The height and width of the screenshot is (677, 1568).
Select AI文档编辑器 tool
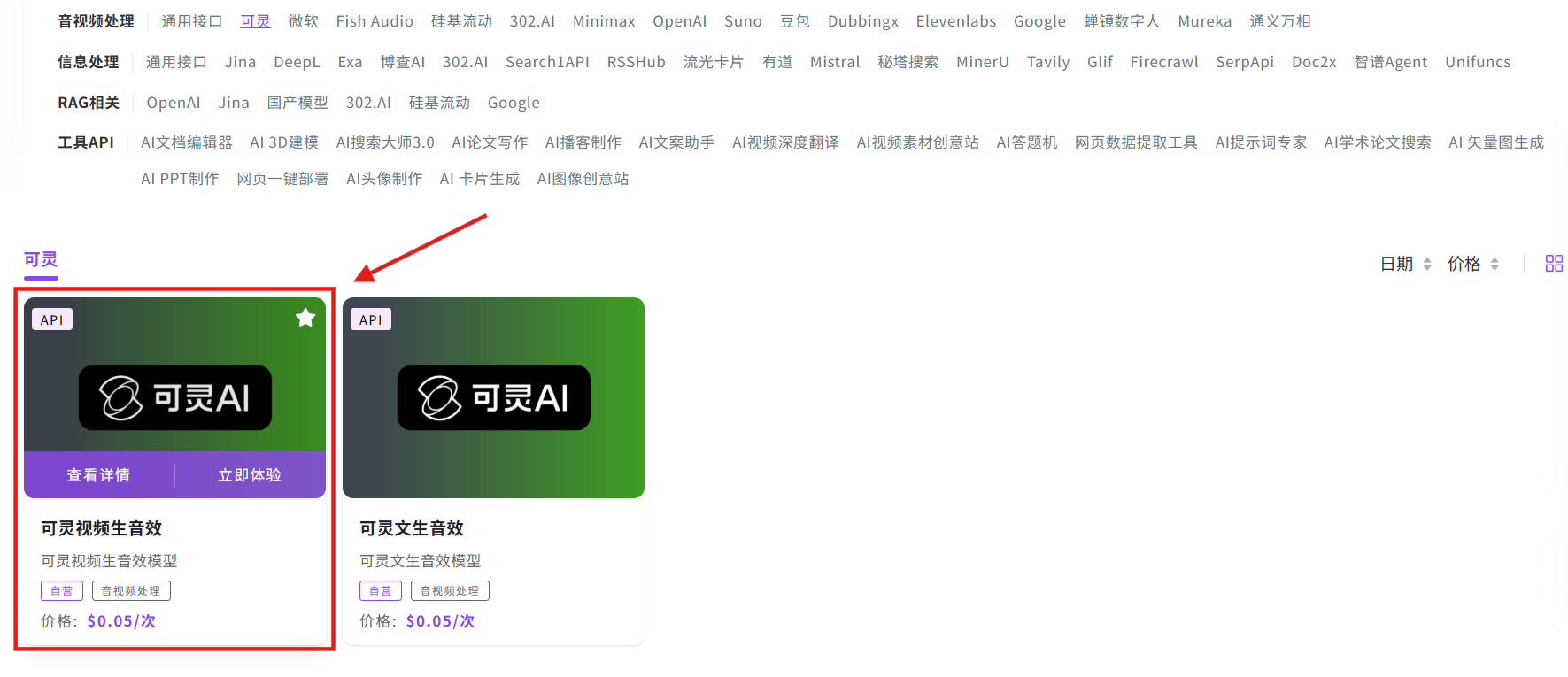pos(187,142)
